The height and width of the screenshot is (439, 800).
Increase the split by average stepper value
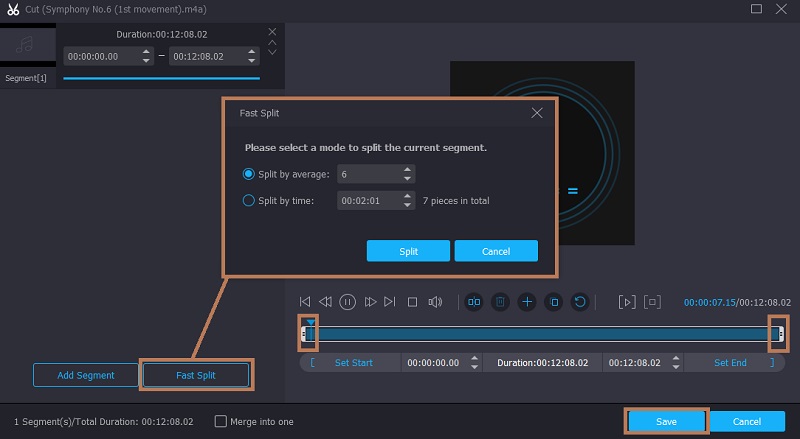pos(407,169)
